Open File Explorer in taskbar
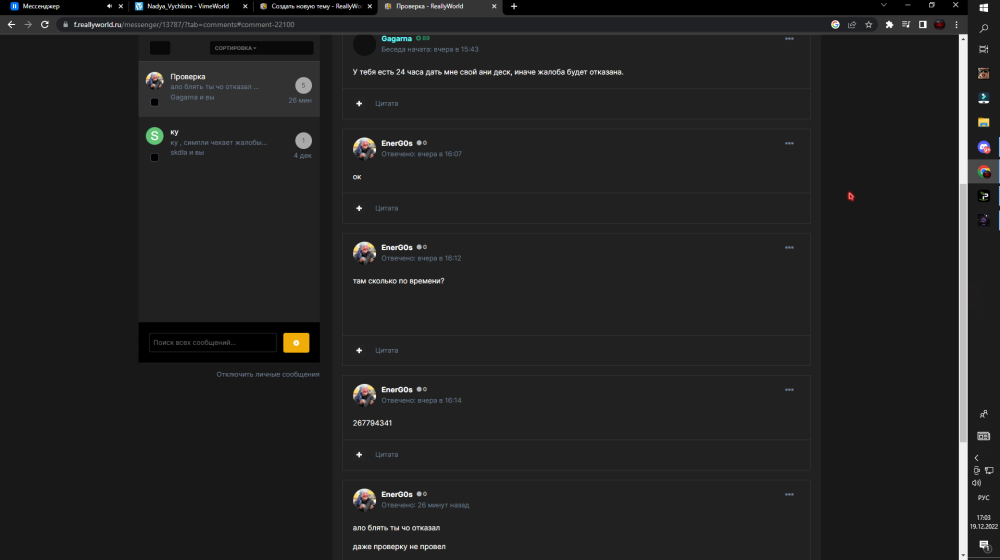1000x560 pixels. [x=983, y=122]
